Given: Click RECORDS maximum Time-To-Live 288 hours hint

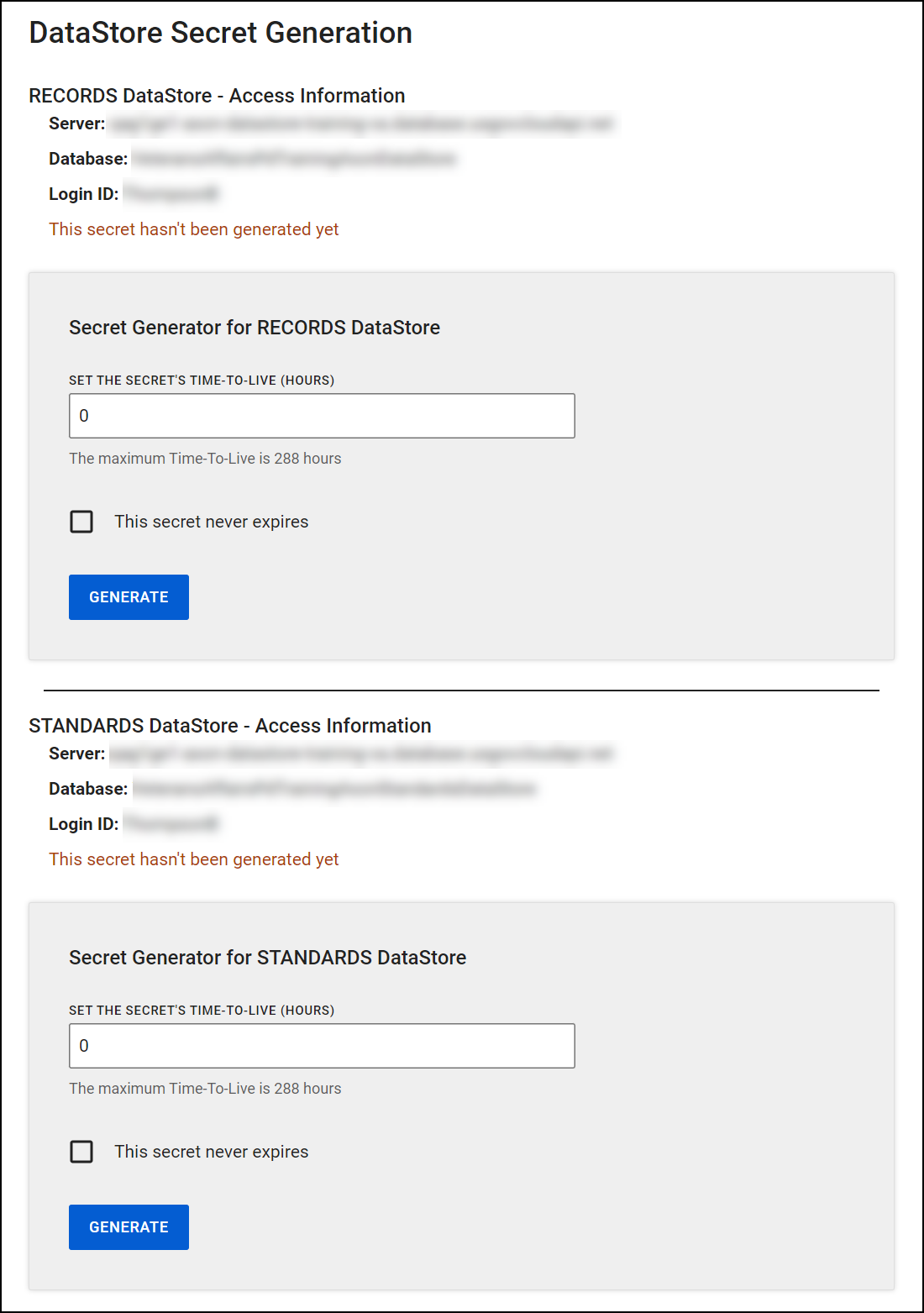Looking at the screenshot, I should click(x=205, y=459).
